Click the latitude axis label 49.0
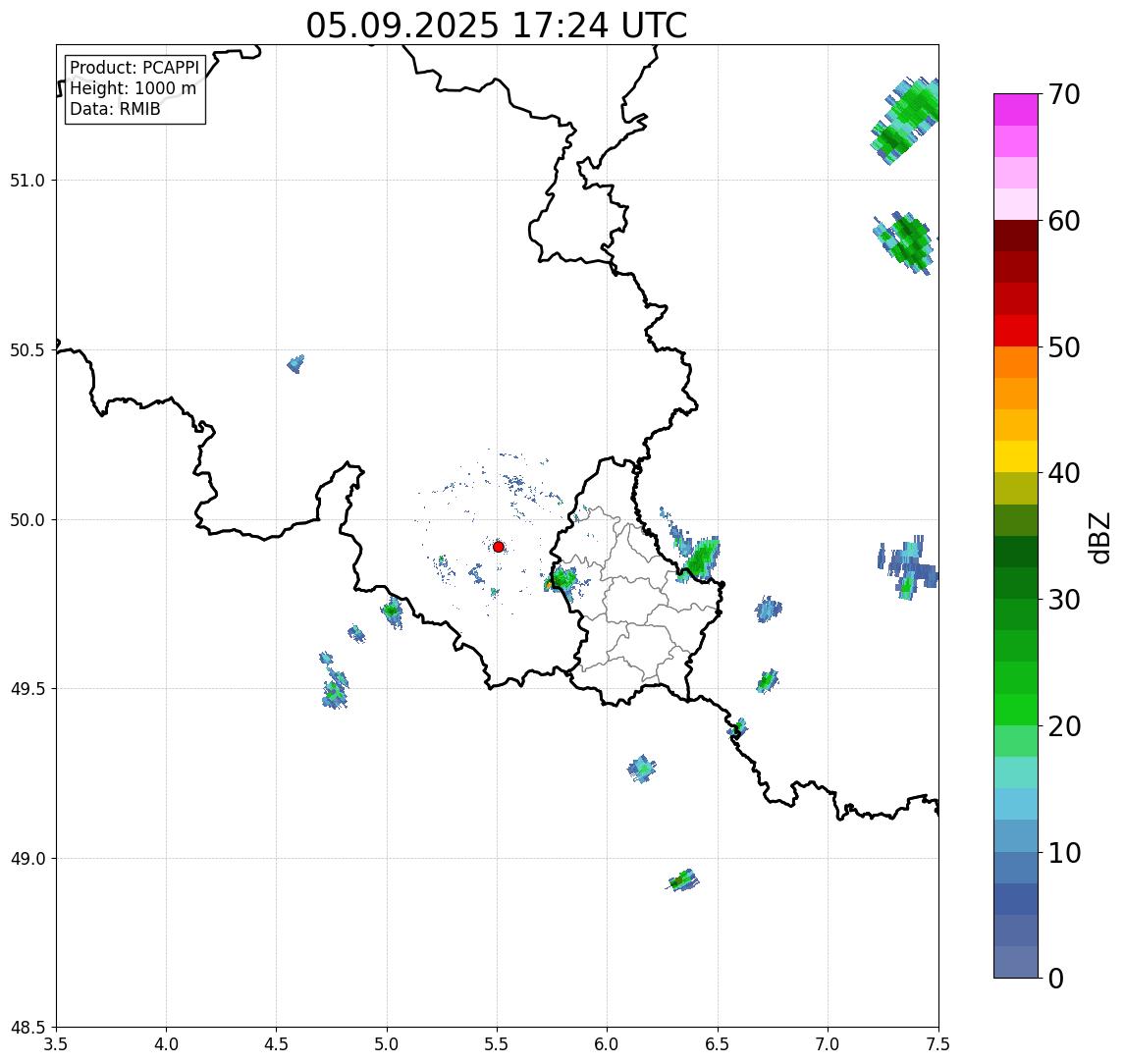Viewport: 1124px width, 1064px height. pyautogui.click(x=27, y=858)
